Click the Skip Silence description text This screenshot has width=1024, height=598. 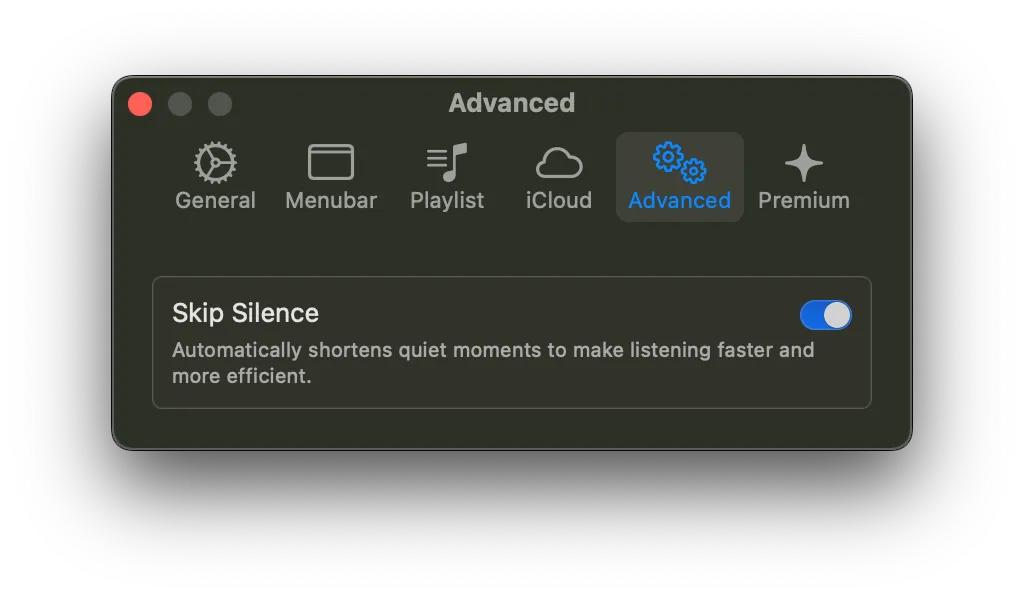tap(494, 363)
